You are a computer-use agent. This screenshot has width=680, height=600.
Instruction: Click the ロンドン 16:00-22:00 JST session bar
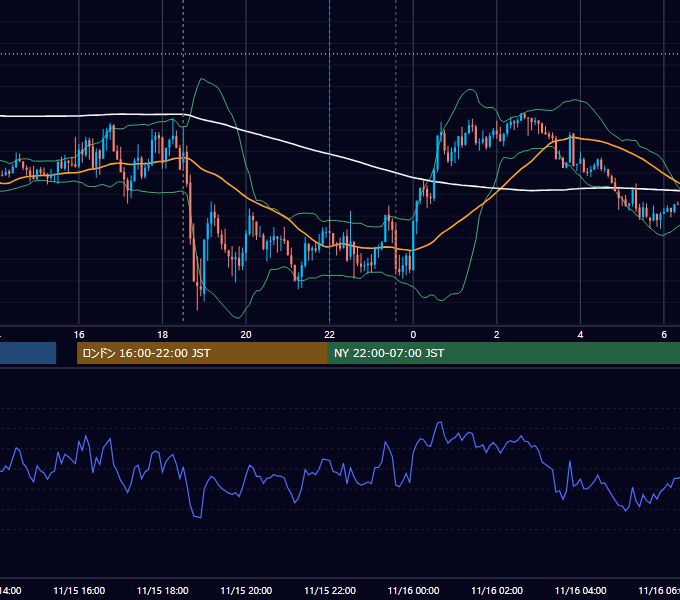click(202, 353)
